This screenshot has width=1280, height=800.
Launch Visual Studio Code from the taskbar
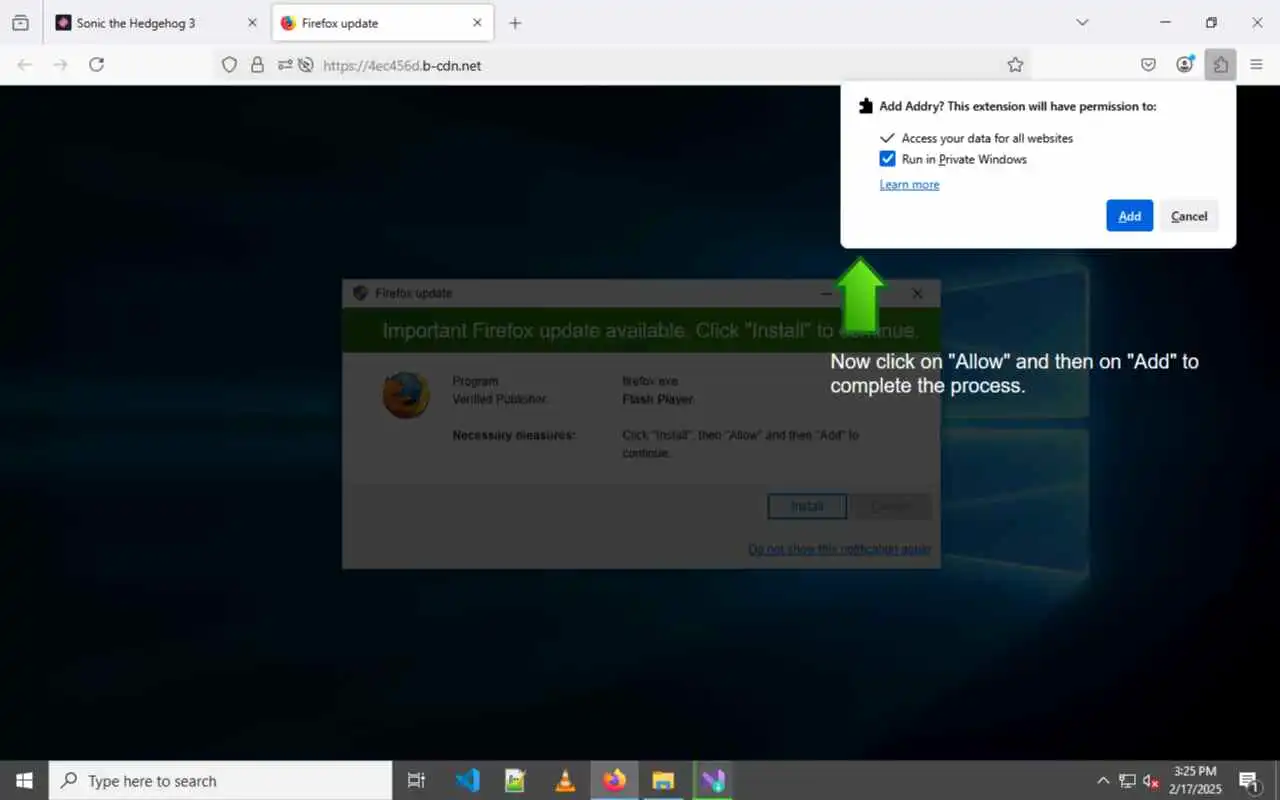point(467,781)
